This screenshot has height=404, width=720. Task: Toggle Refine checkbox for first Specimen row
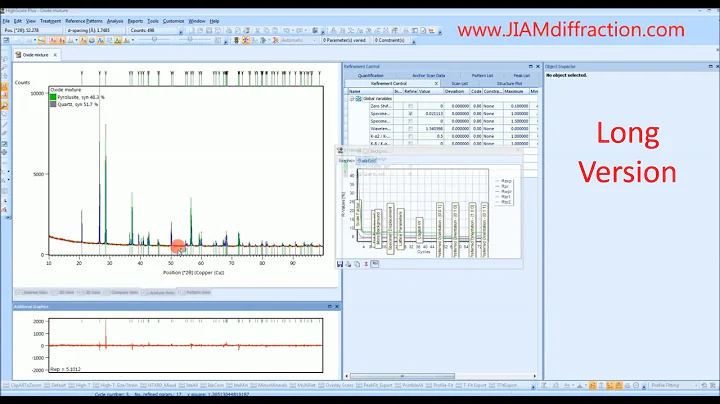(x=411, y=113)
